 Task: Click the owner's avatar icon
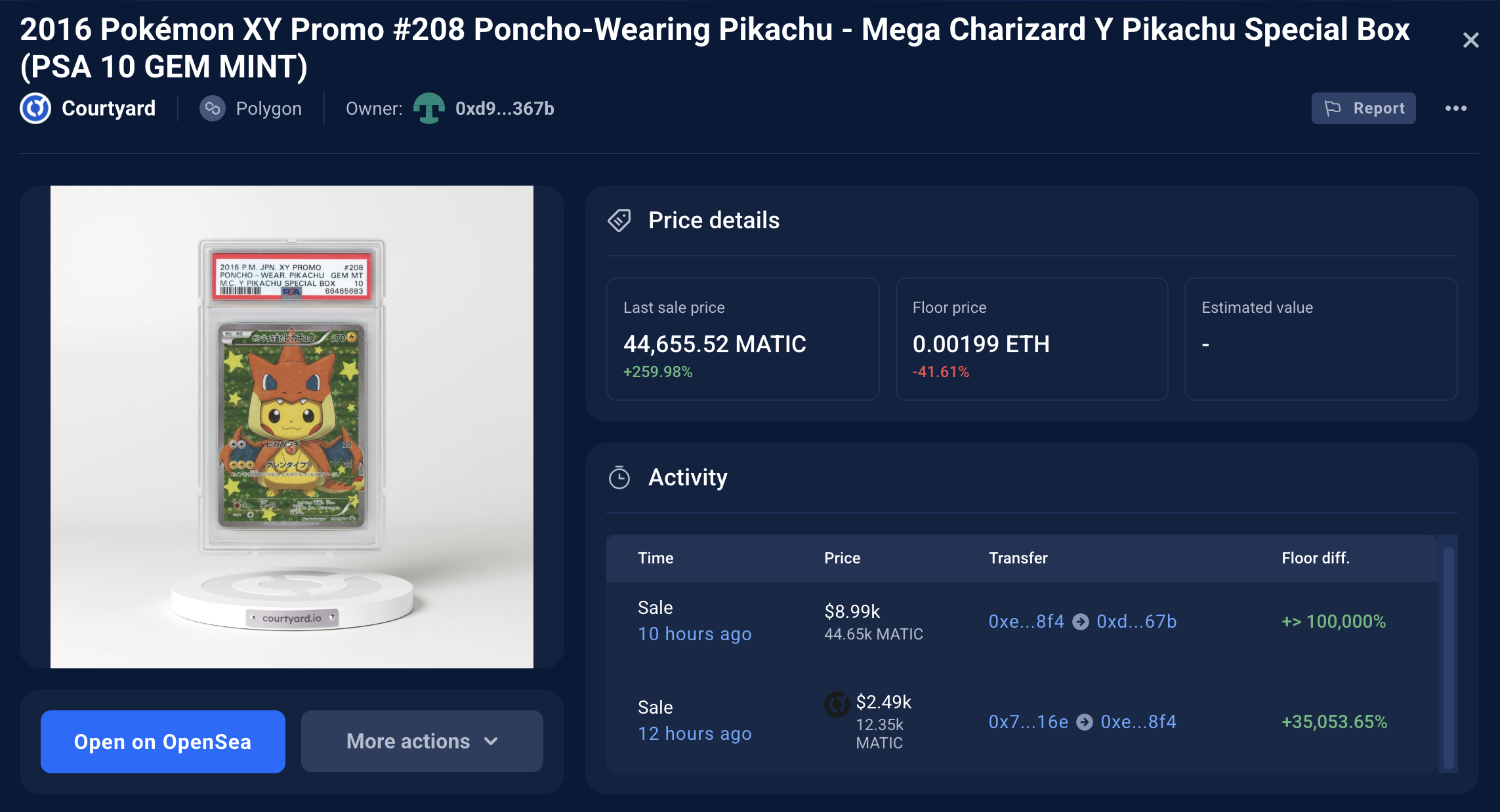click(x=428, y=108)
